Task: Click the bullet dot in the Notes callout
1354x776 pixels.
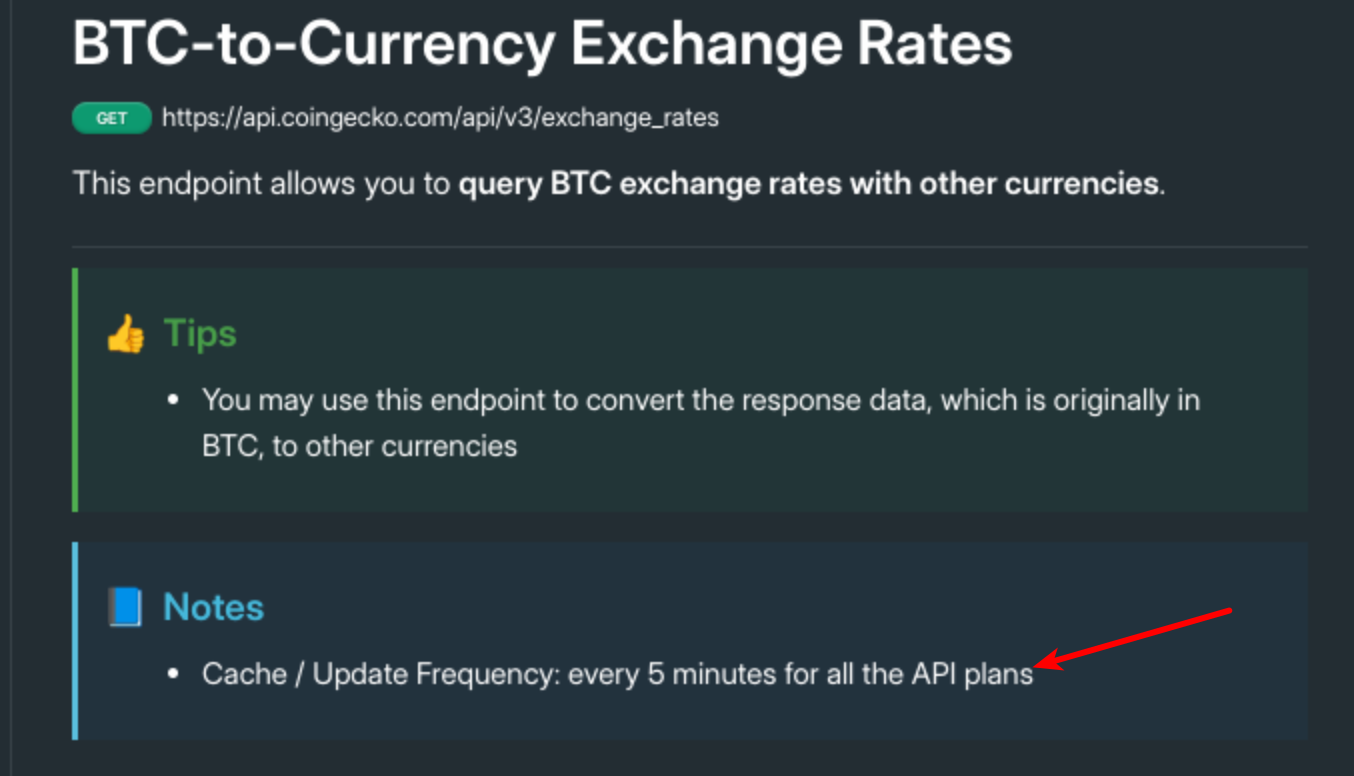Action: point(174,674)
